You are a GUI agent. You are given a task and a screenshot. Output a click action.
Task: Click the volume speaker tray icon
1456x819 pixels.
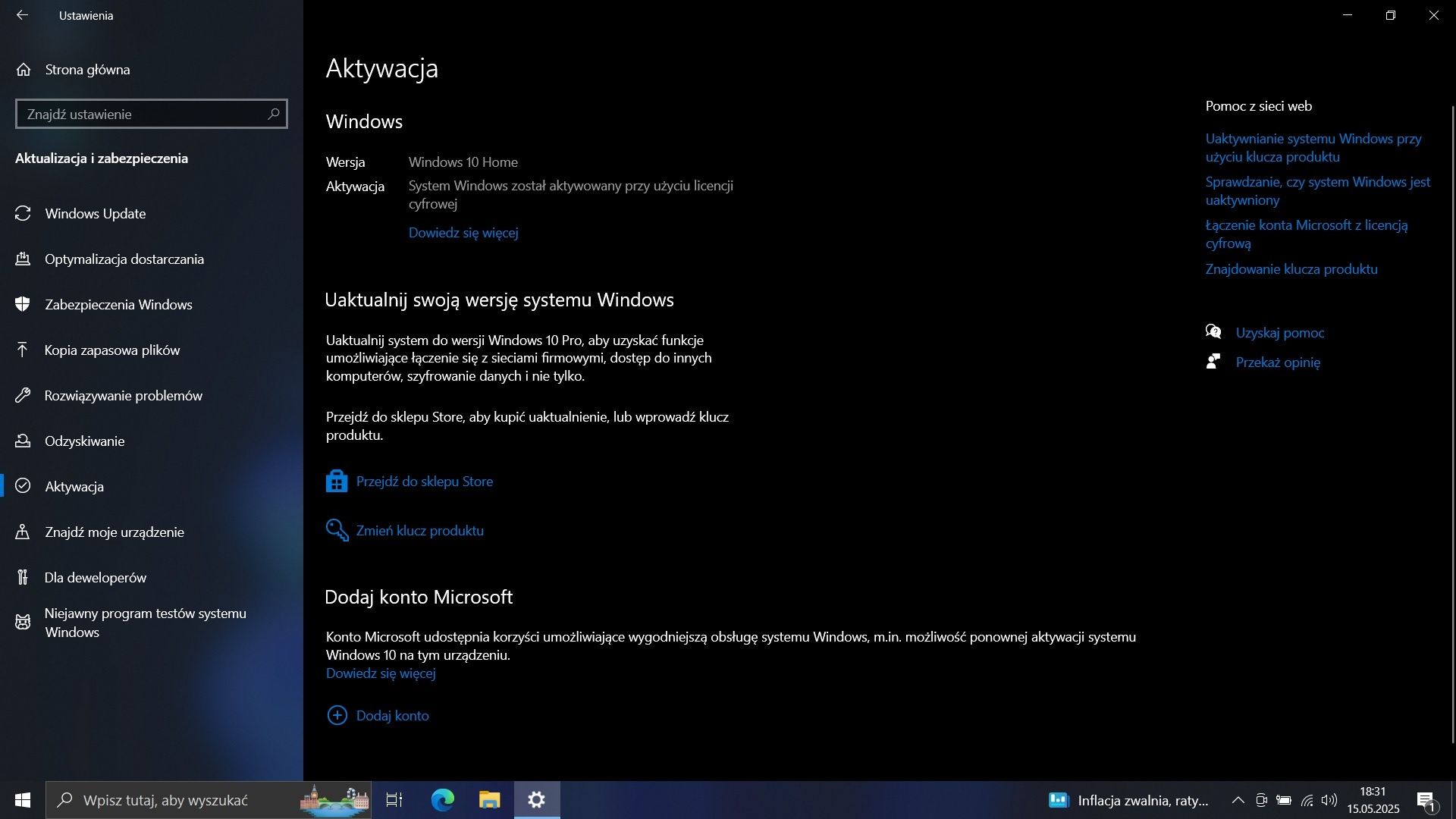(1329, 800)
